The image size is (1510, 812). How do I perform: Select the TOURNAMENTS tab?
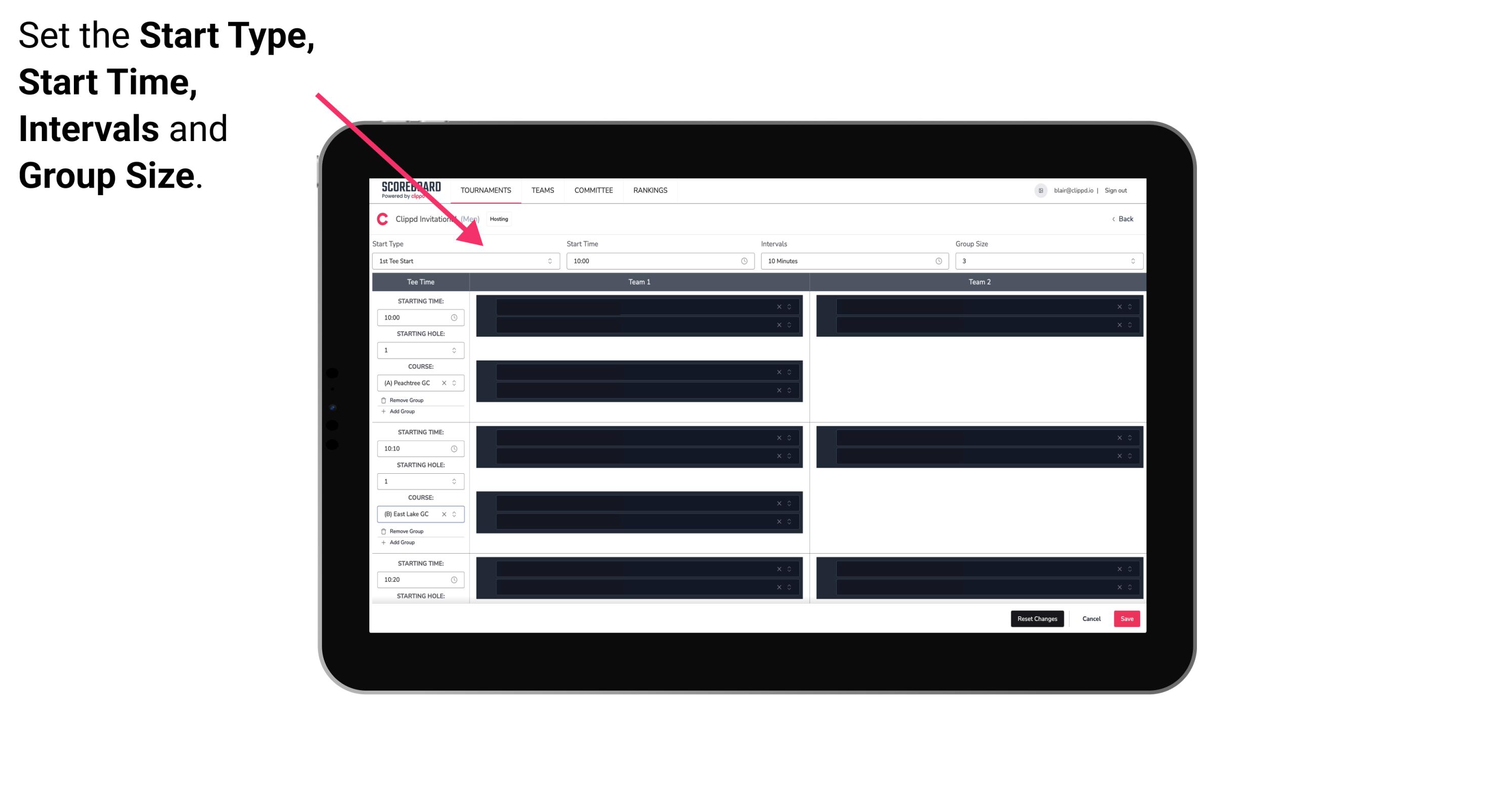tap(486, 190)
